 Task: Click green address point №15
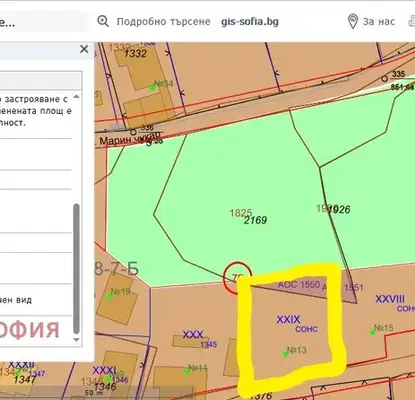click(x=372, y=332)
